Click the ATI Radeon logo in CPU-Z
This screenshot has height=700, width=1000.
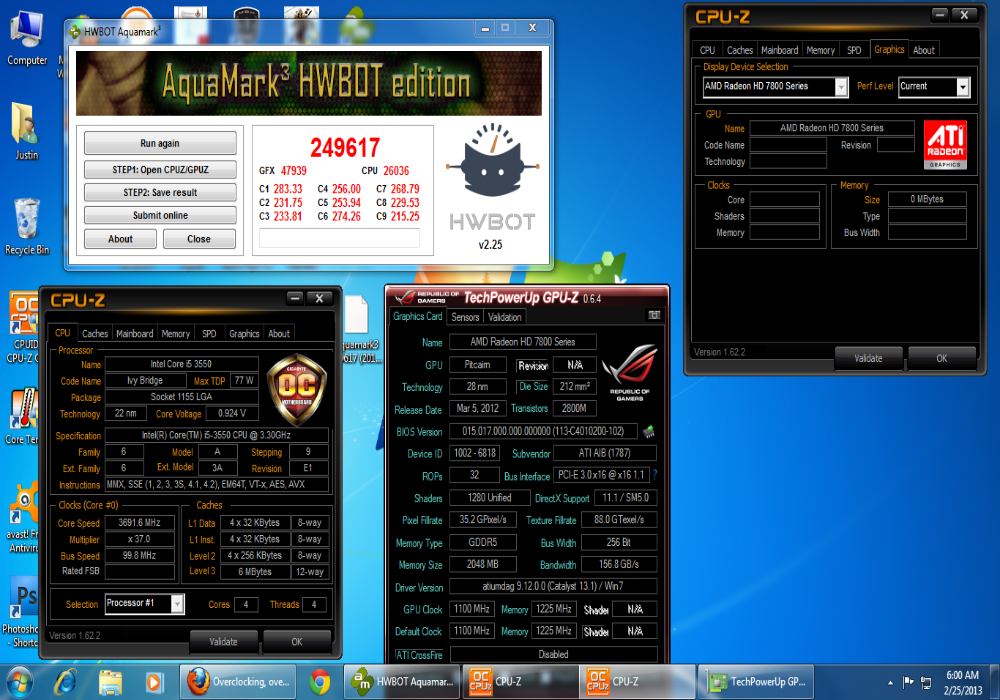pyautogui.click(x=945, y=145)
